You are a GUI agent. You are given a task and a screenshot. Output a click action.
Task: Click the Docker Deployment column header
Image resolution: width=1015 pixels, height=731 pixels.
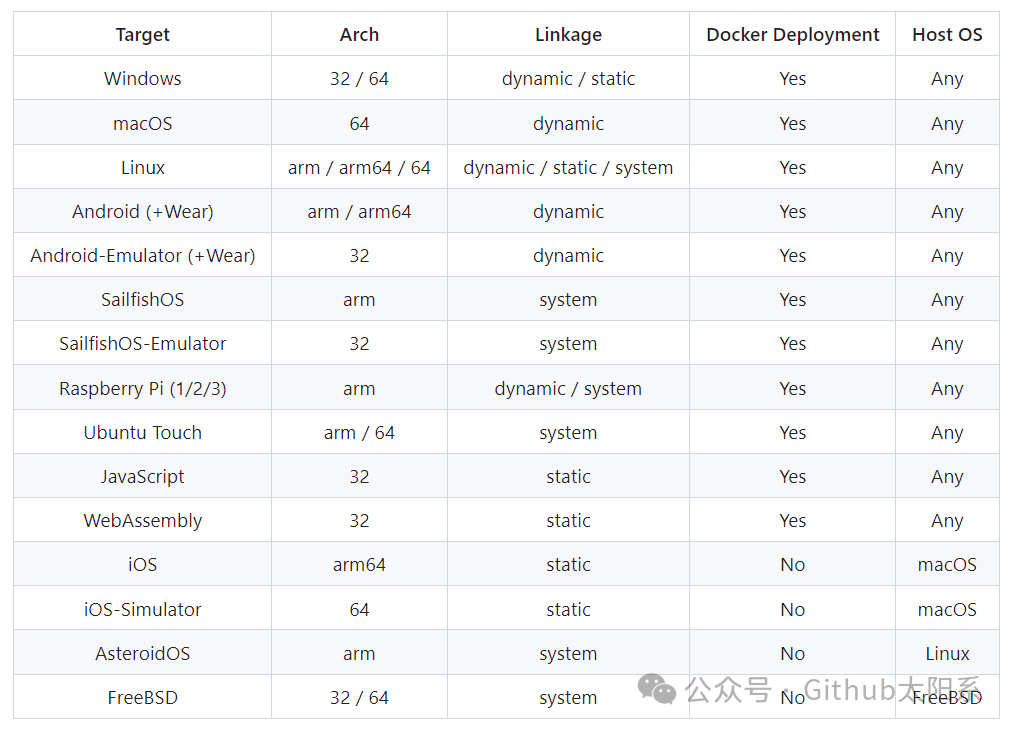(x=792, y=35)
